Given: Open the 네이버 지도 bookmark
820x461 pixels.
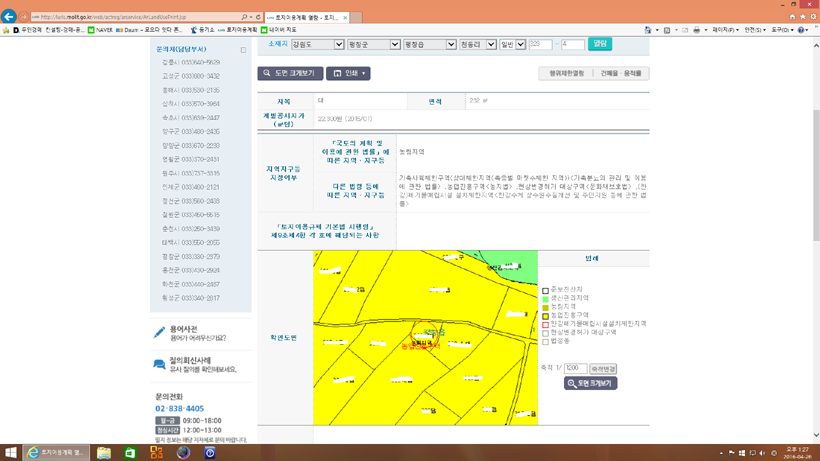Looking at the screenshot, I should [279, 30].
